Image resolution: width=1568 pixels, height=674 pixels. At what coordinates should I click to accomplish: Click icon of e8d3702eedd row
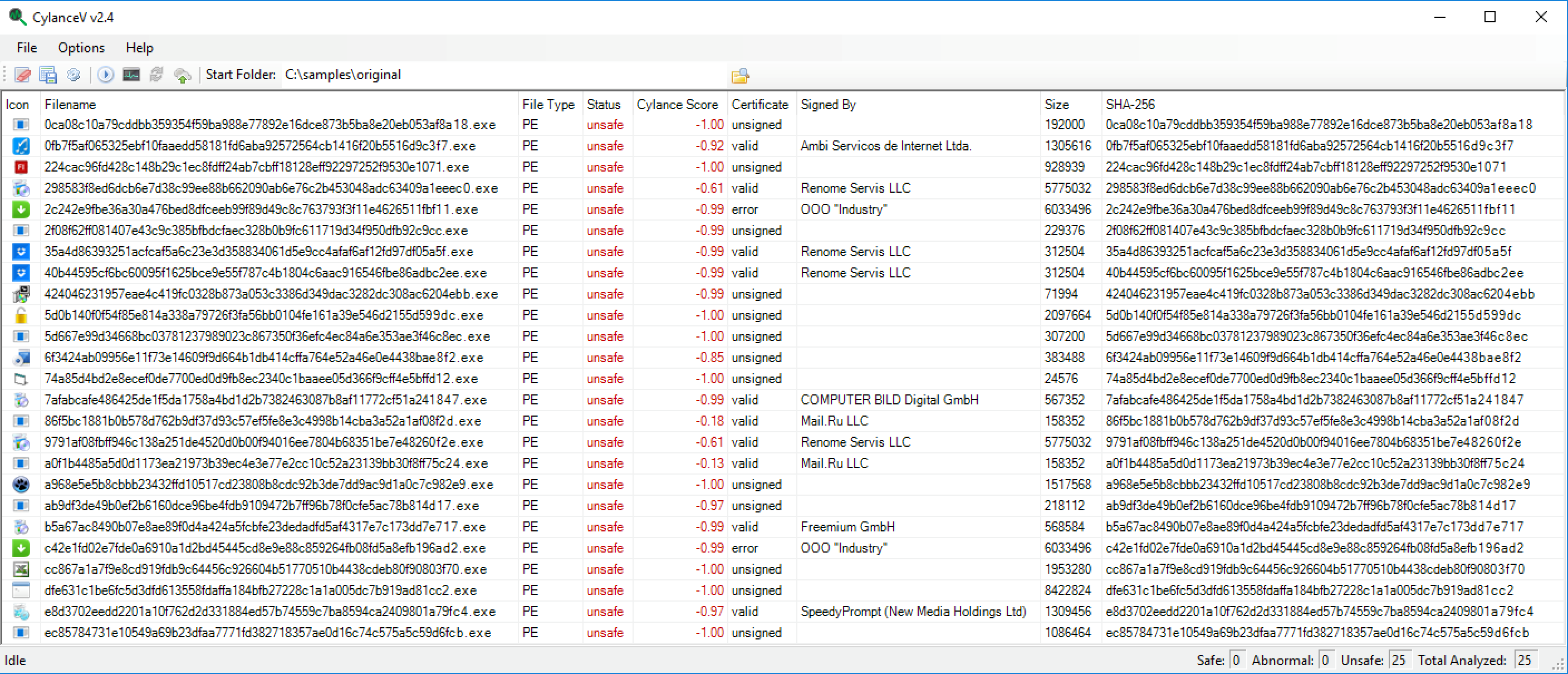pyautogui.click(x=21, y=611)
